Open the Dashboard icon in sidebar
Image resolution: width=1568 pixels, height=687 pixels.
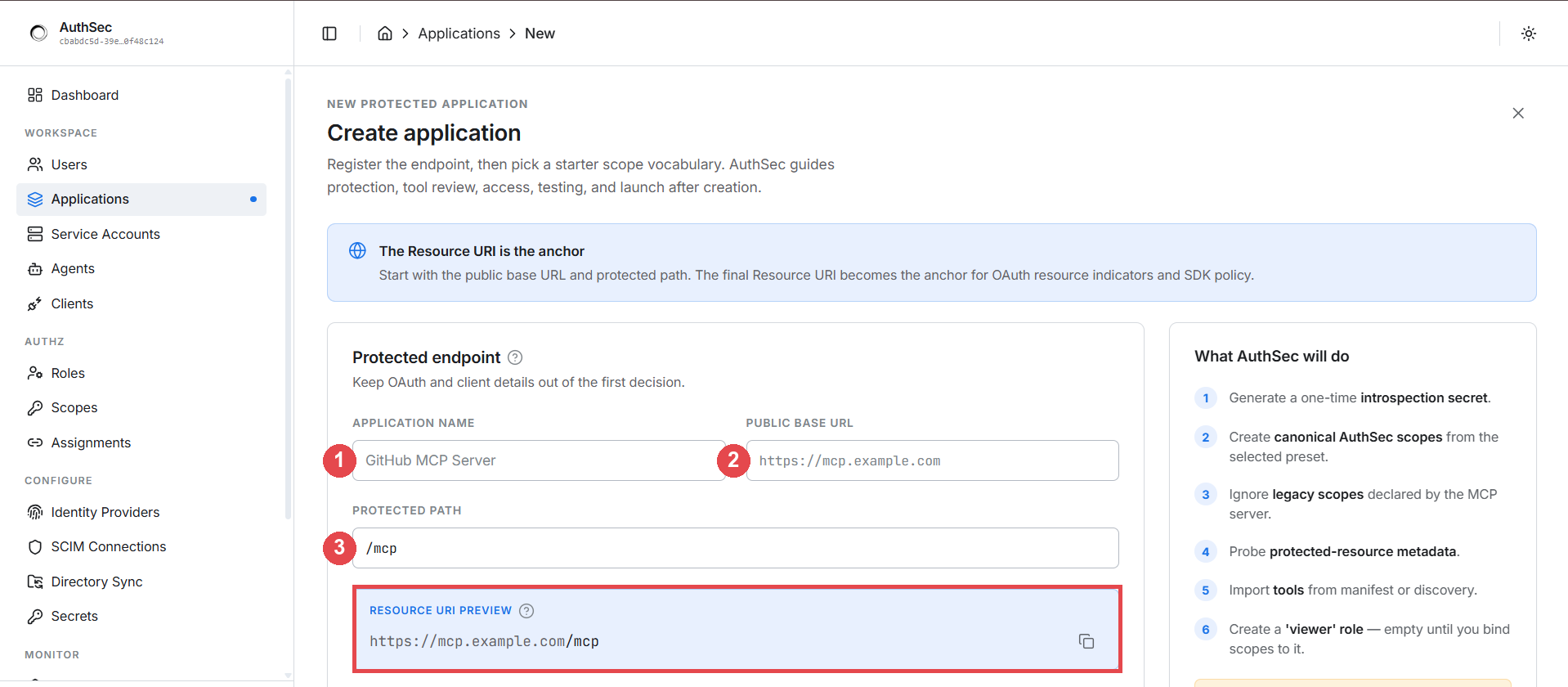pos(35,95)
